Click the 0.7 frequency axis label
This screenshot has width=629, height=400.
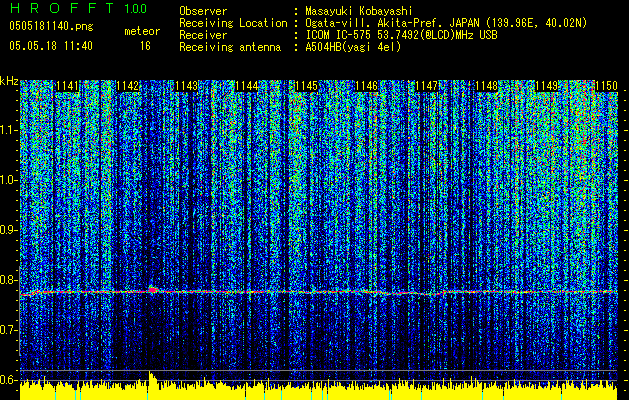click(x=9, y=330)
